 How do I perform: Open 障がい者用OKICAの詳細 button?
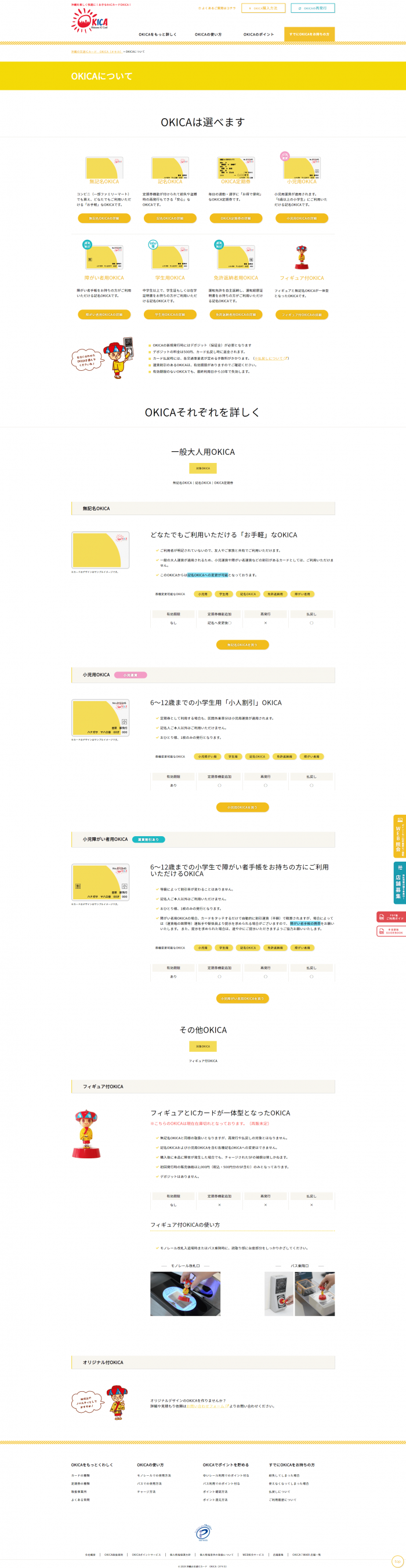(x=104, y=315)
